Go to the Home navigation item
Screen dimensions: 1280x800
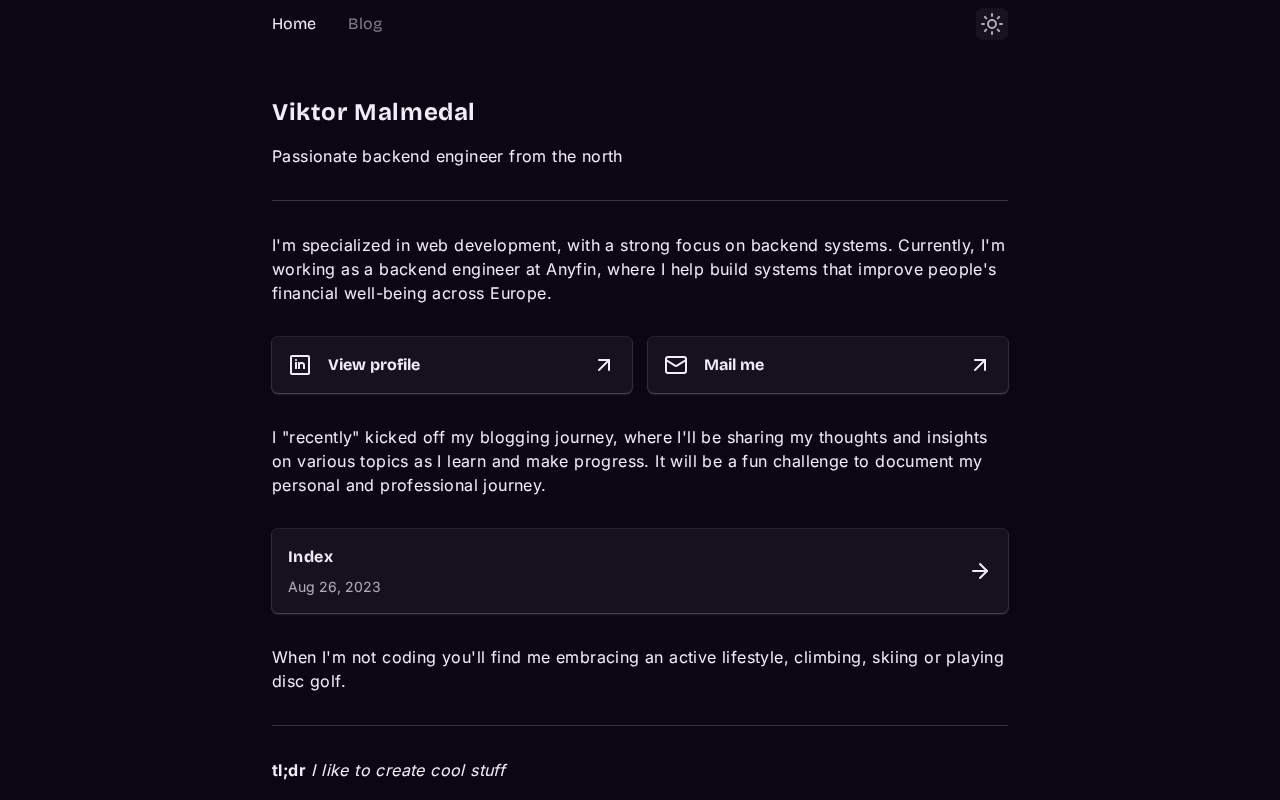[x=294, y=24]
